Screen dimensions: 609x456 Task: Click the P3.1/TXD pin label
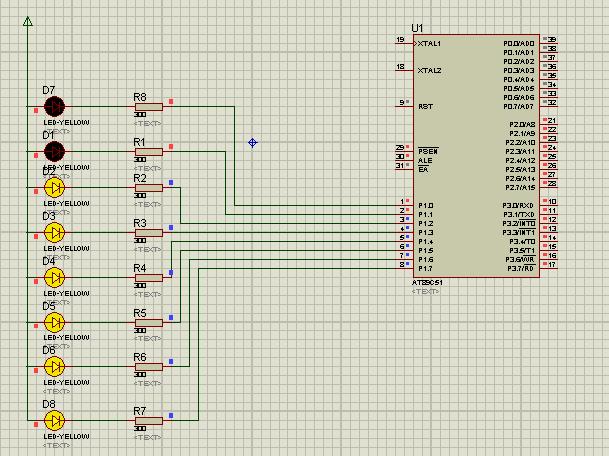point(519,214)
